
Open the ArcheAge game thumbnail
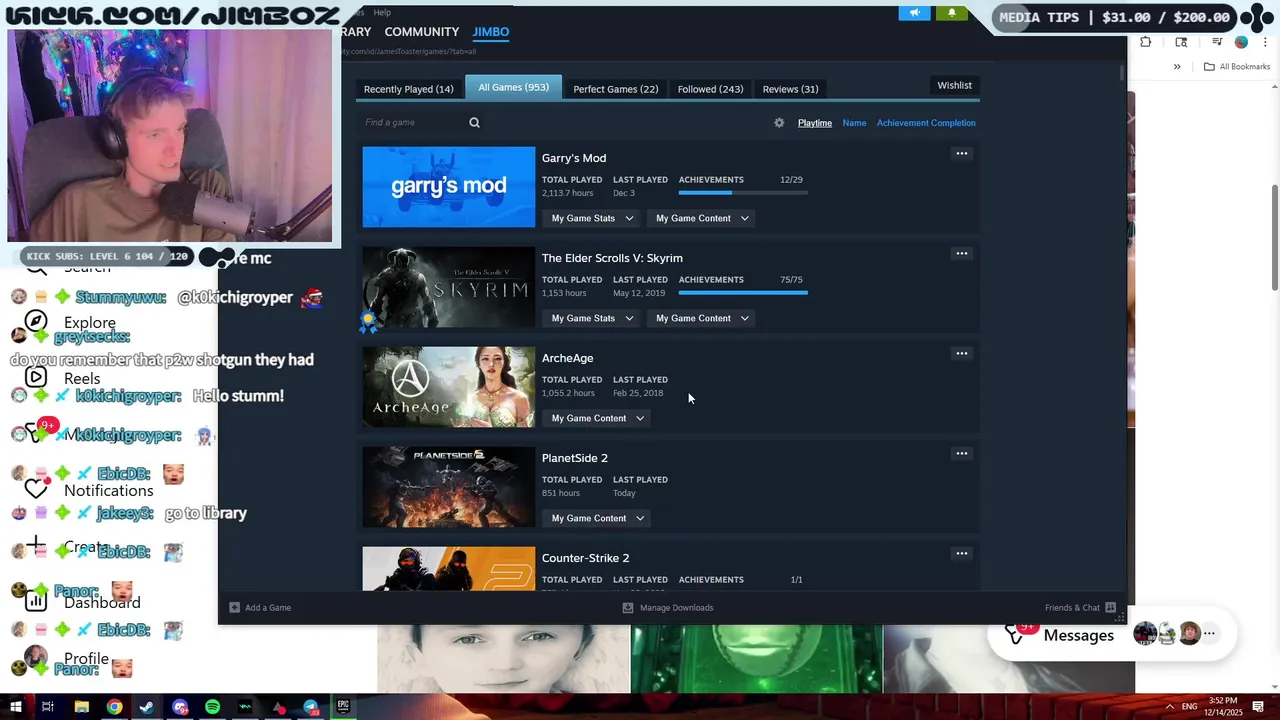(449, 387)
